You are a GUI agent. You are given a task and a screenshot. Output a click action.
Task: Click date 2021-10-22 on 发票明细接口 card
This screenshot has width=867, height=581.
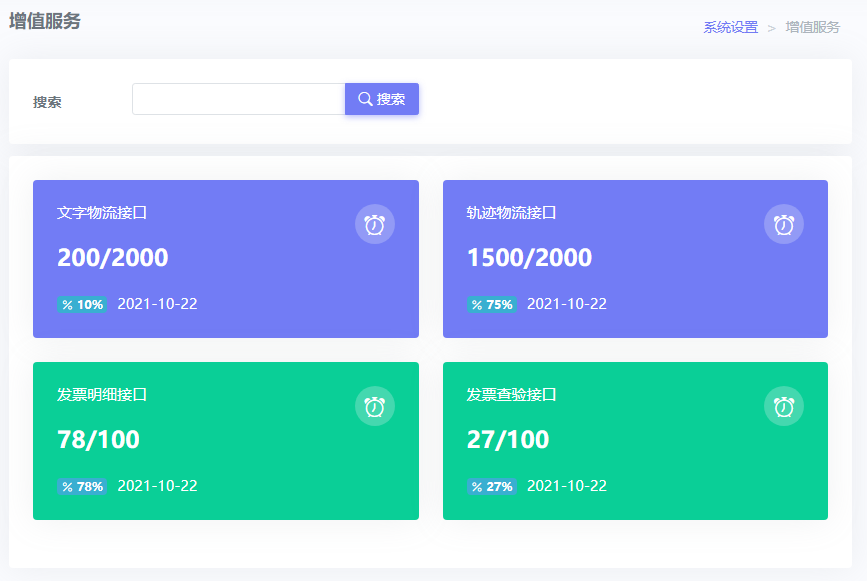pos(158,486)
